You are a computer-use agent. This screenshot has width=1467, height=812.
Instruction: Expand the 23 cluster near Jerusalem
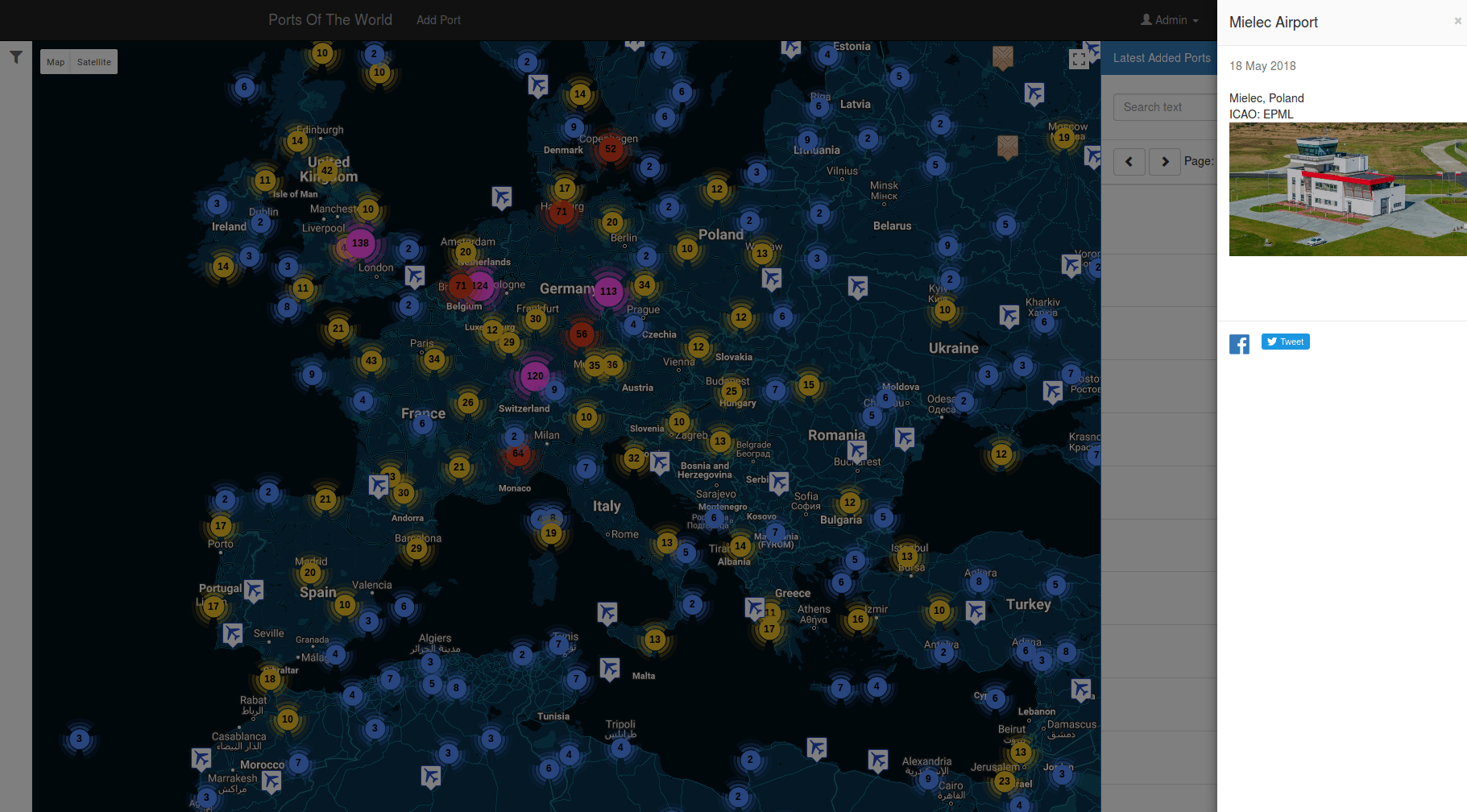[x=1004, y=781]
